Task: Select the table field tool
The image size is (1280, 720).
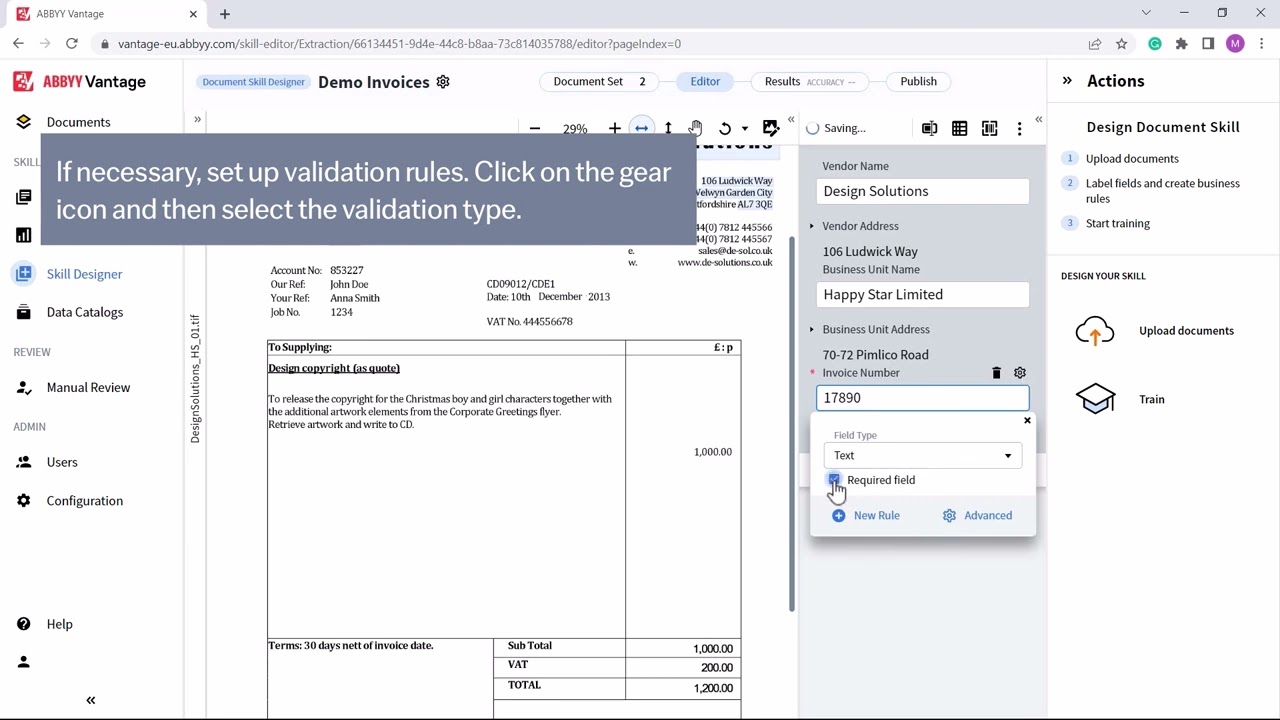Action: [960, 128]
